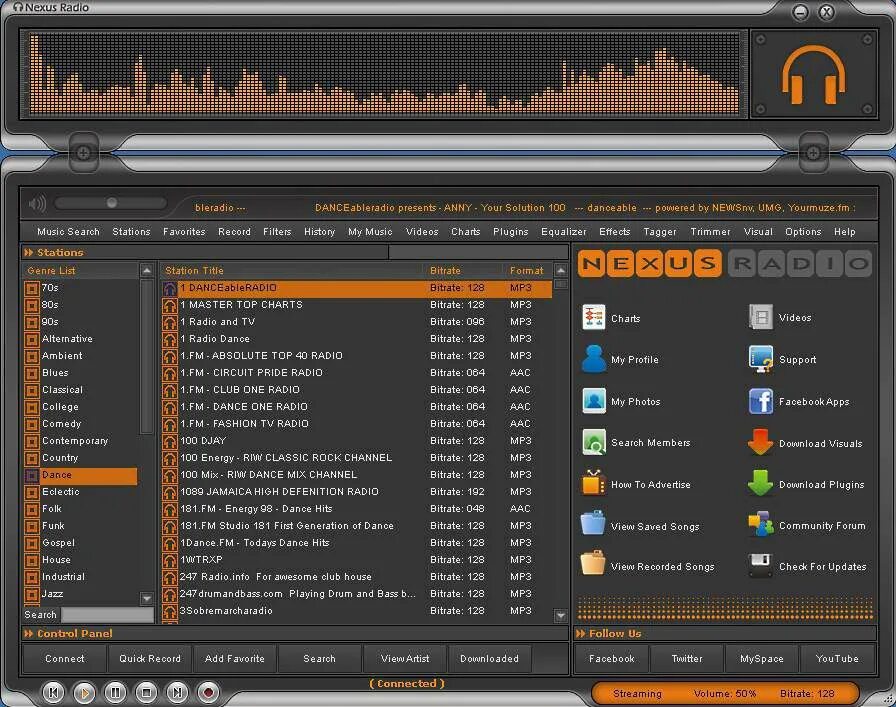Screen dimensions: 896x707
Task: Open the Facebook Apps icon
Action: (x=761, y=401)
